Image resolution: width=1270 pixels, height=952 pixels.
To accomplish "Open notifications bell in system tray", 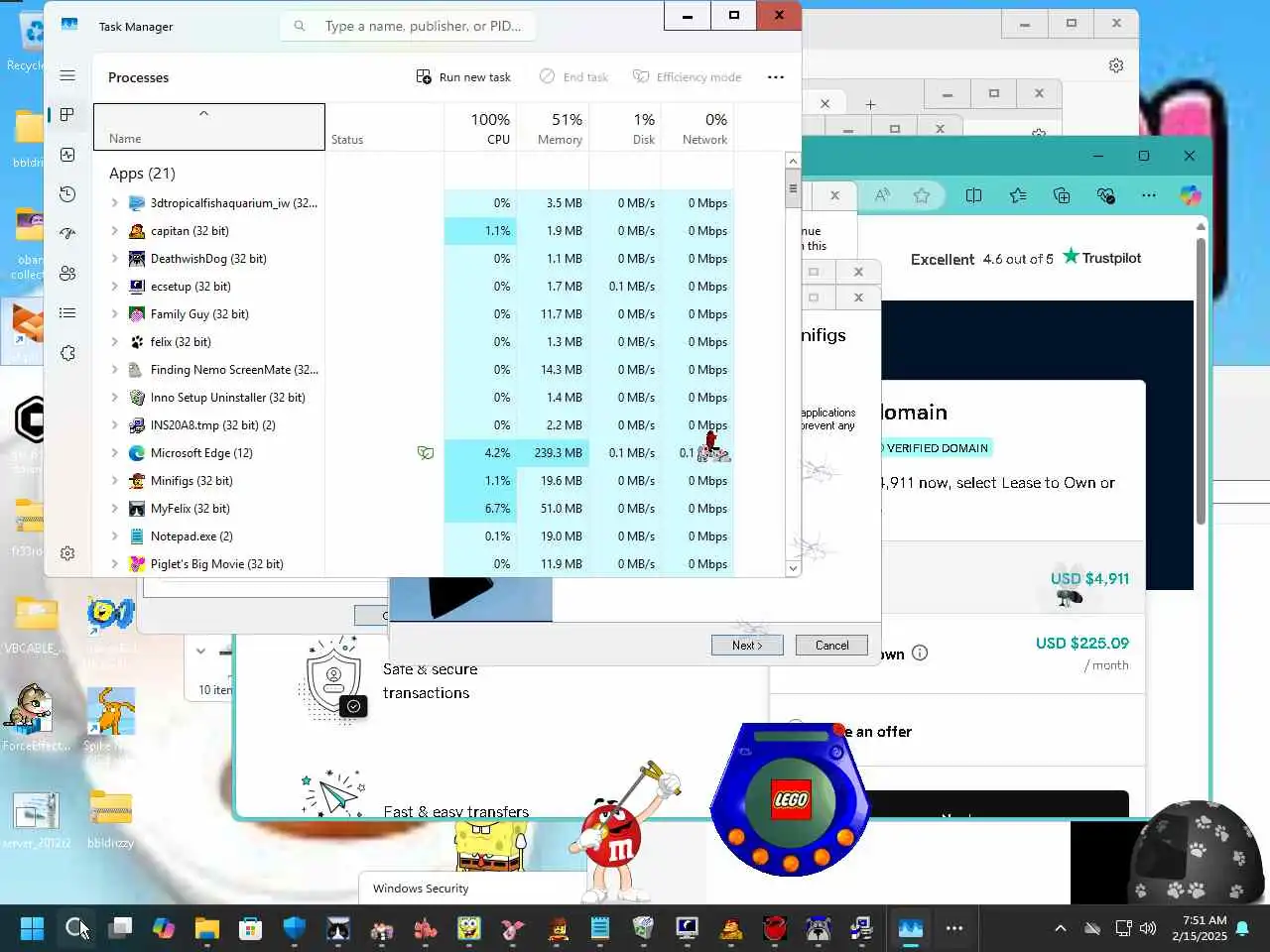I will tap(1242, 928).
